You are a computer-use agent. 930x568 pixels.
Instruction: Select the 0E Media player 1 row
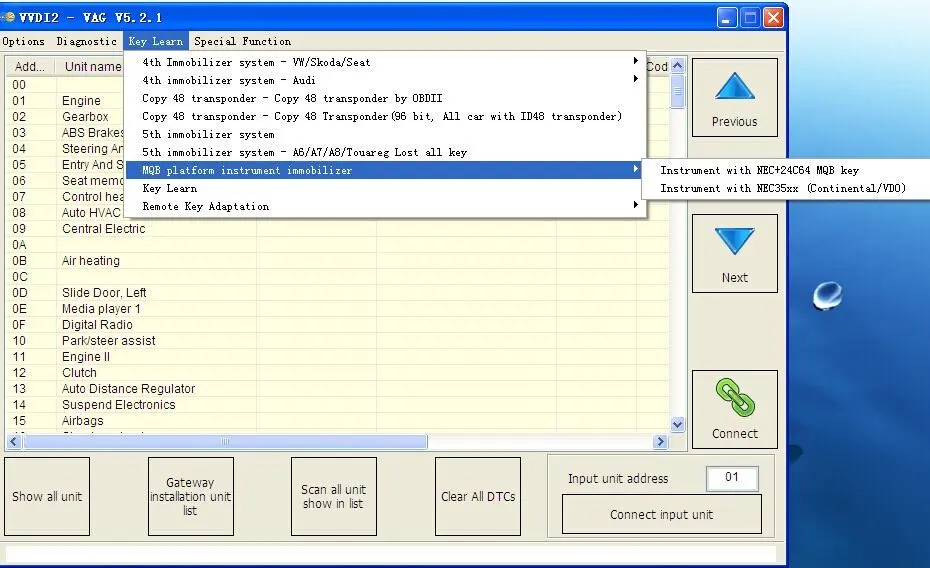tap(338, 309)
